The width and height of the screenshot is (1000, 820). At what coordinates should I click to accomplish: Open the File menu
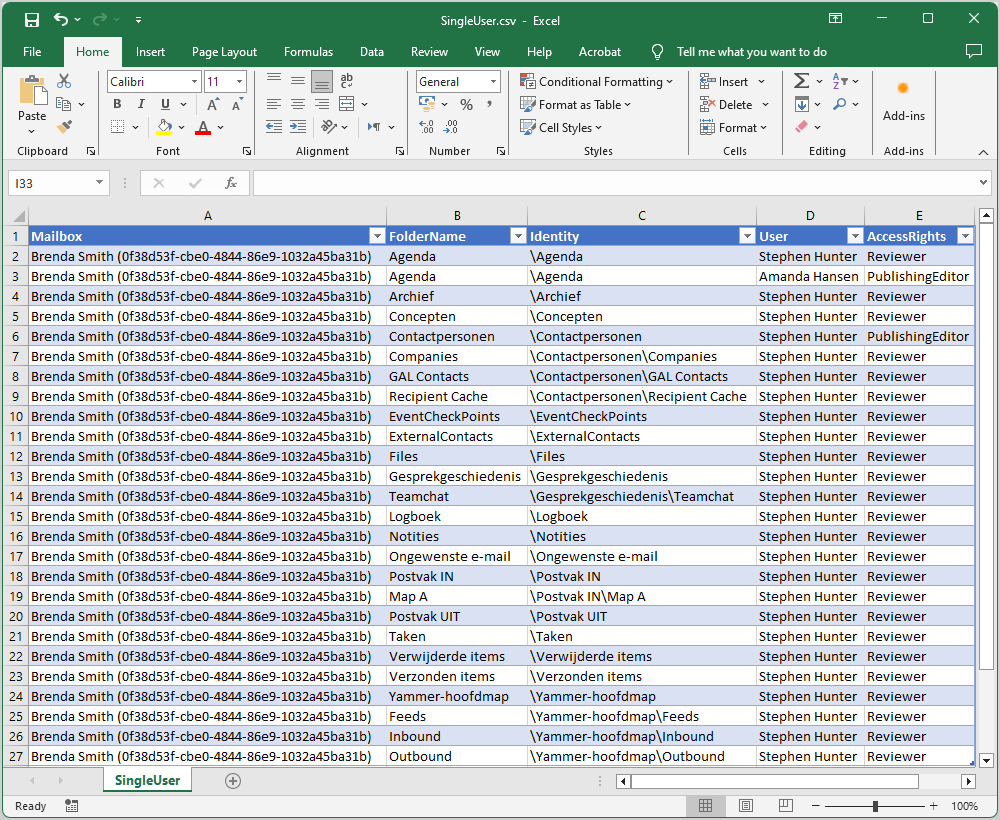(x=31, y=51)
